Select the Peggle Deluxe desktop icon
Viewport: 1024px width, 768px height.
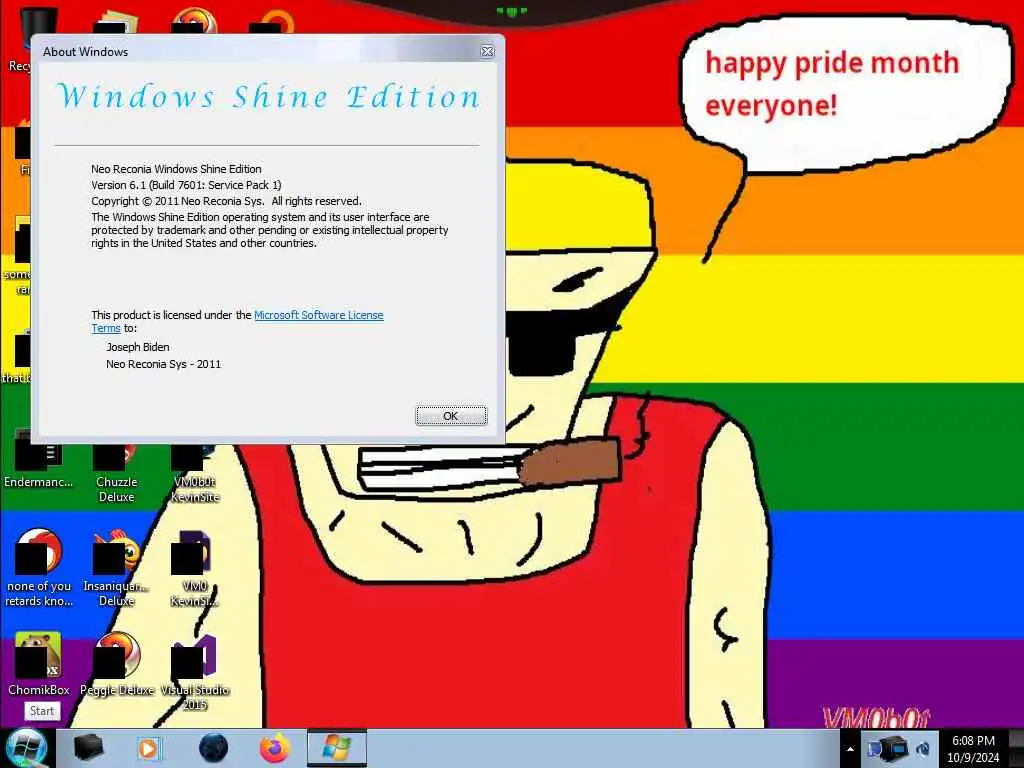(116, 663)
